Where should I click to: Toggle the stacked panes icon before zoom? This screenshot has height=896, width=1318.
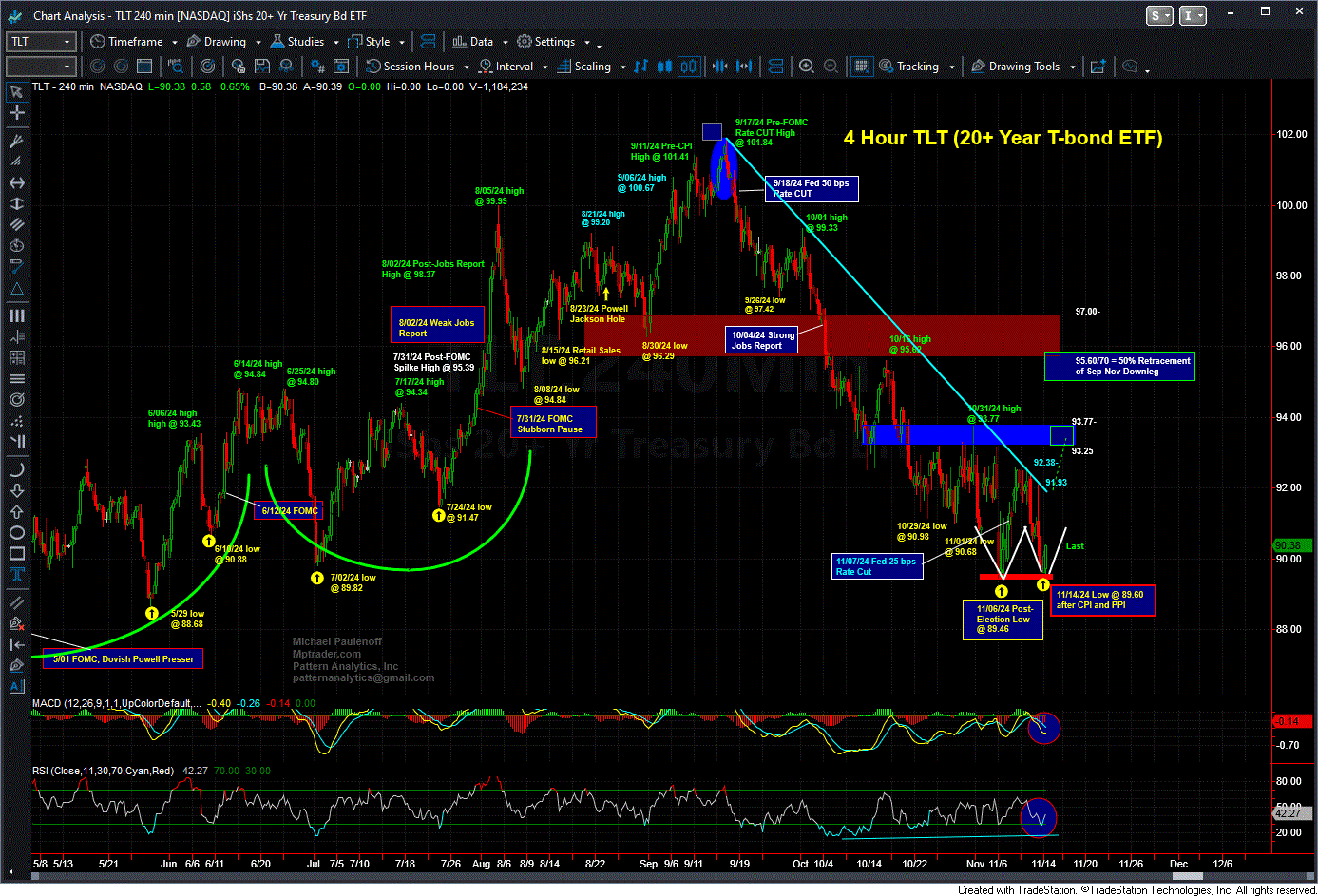(x=775, y=66)
